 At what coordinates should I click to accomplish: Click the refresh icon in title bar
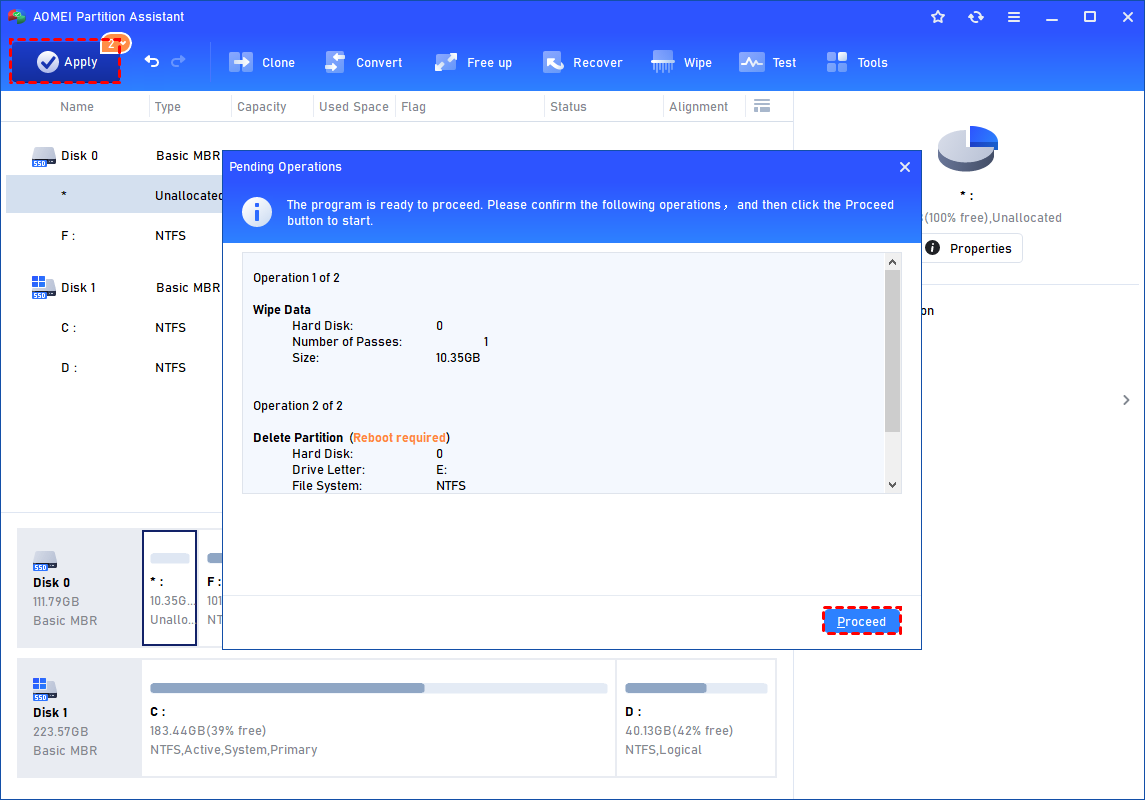976,17
